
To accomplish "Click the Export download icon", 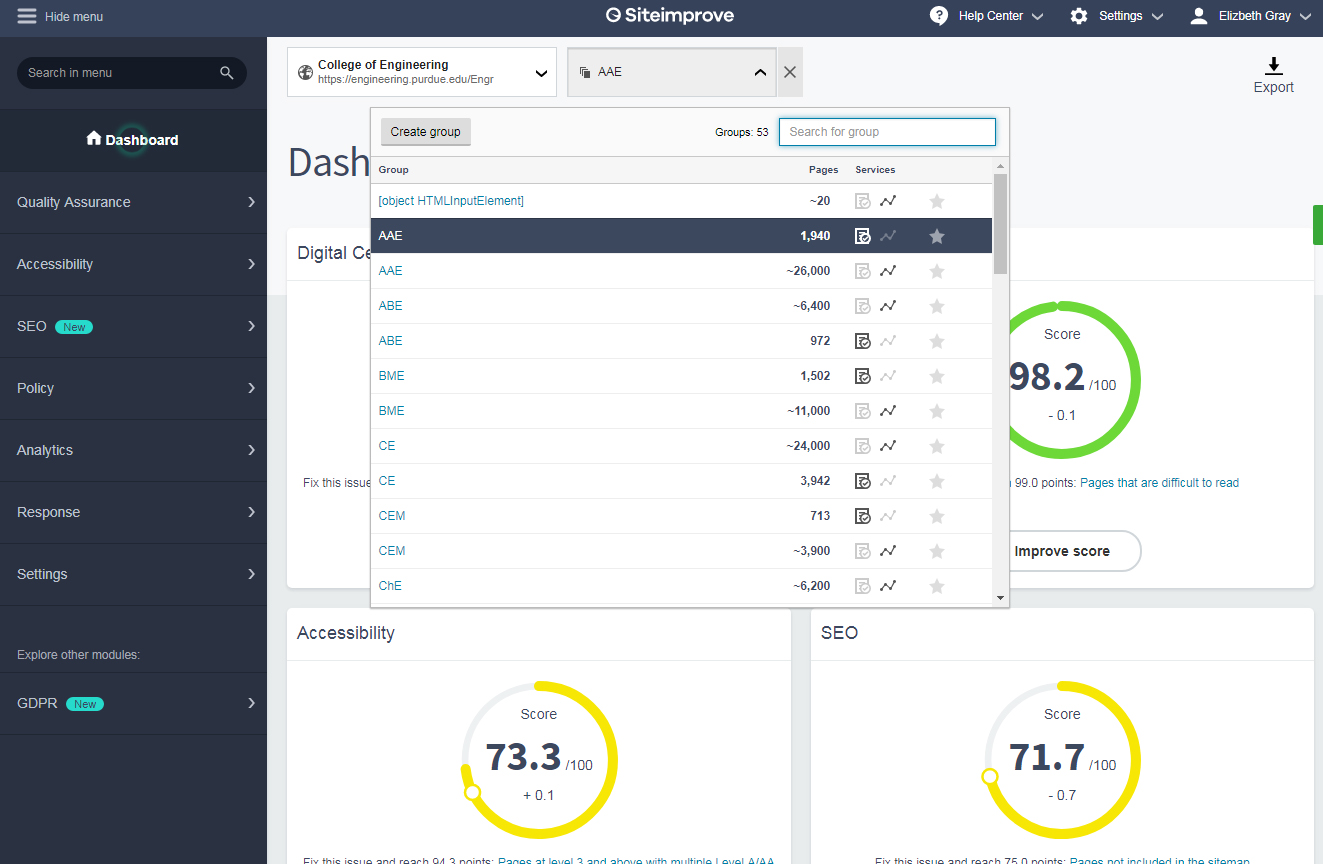I will coord(1273,66).
